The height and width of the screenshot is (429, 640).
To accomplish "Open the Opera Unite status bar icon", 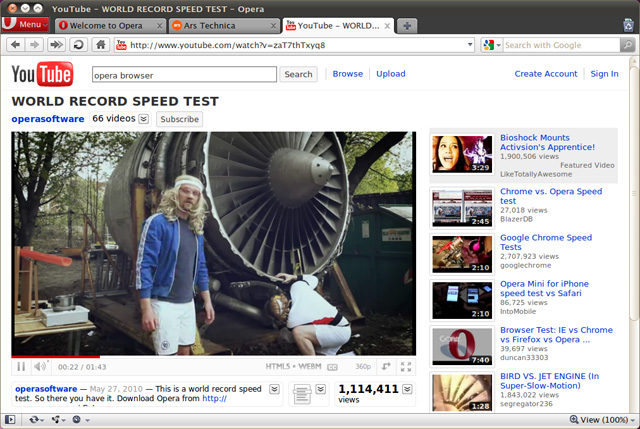I will 59,420.
